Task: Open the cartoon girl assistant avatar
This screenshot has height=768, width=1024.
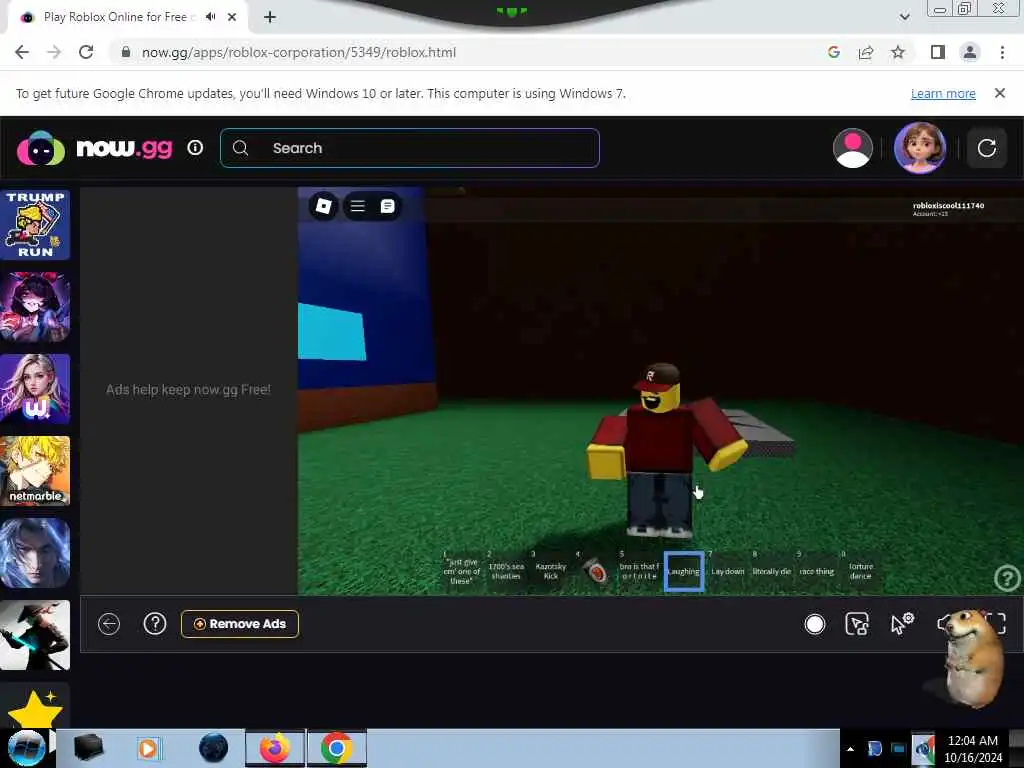Action: (920, 148)
